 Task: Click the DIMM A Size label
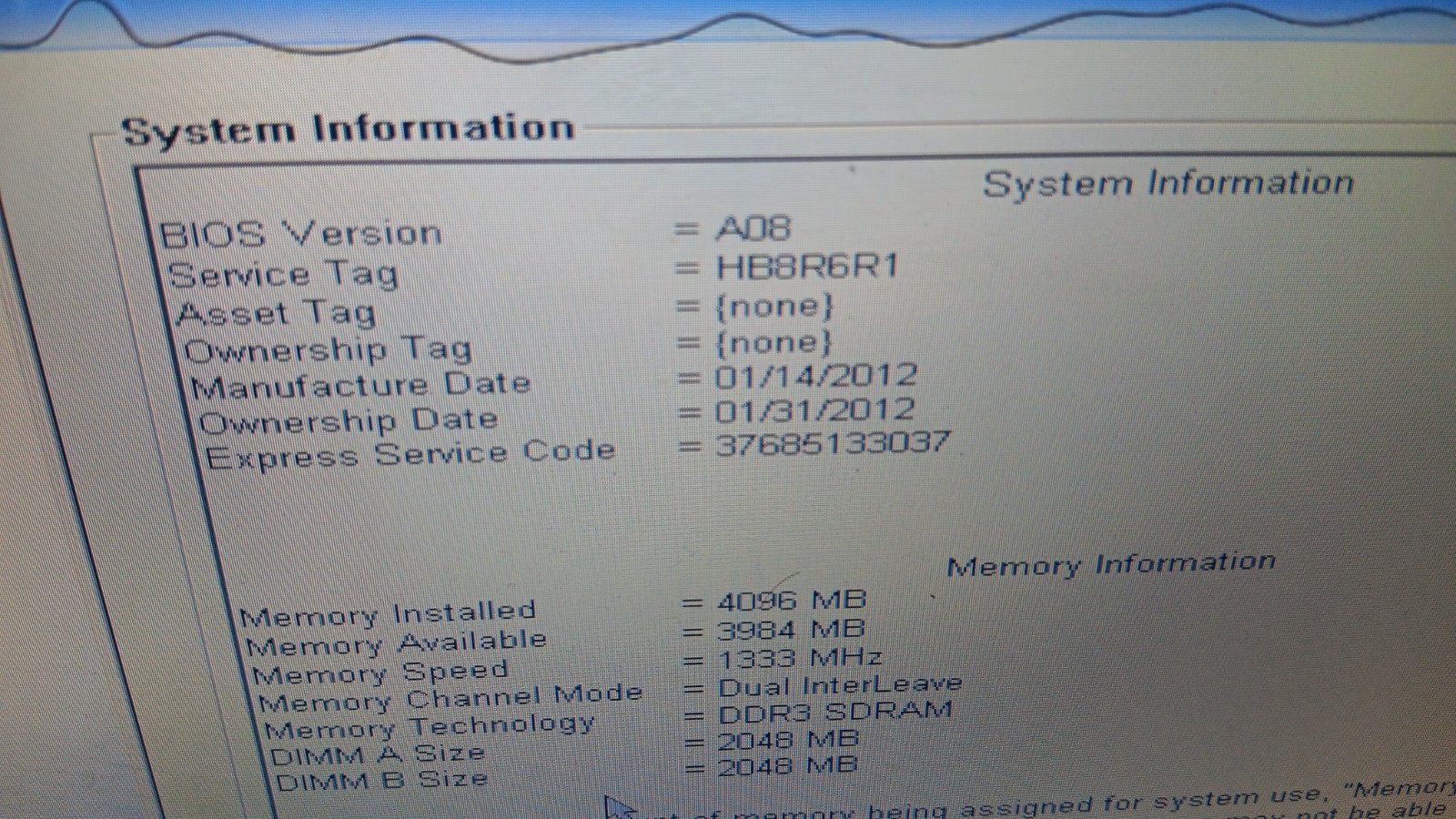pos(378,754)
